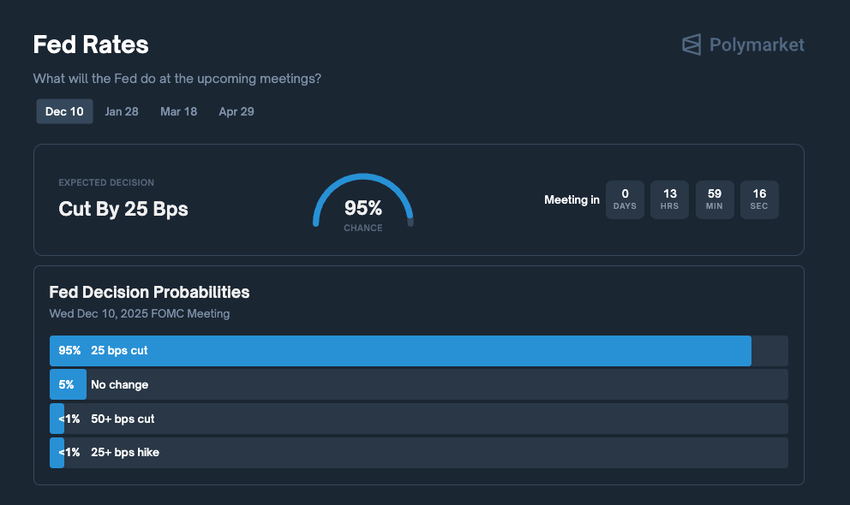Click the 13 Hrs countdown box
This screenshot has height=505, width=850.
(x=670, y=199)
